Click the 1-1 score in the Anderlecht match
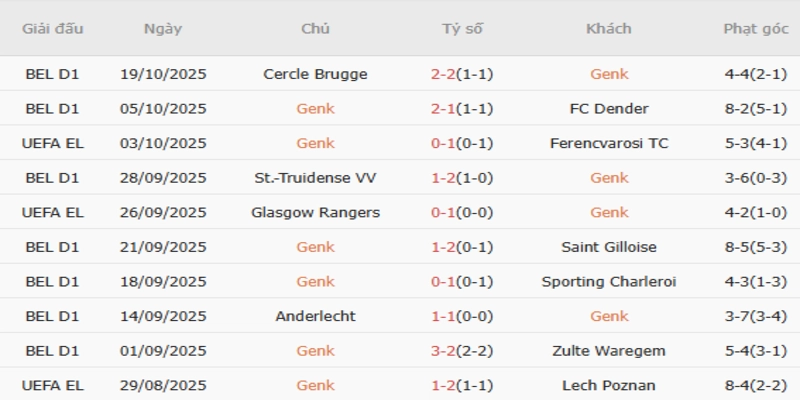The image size is (800, 400). [443, 316]
